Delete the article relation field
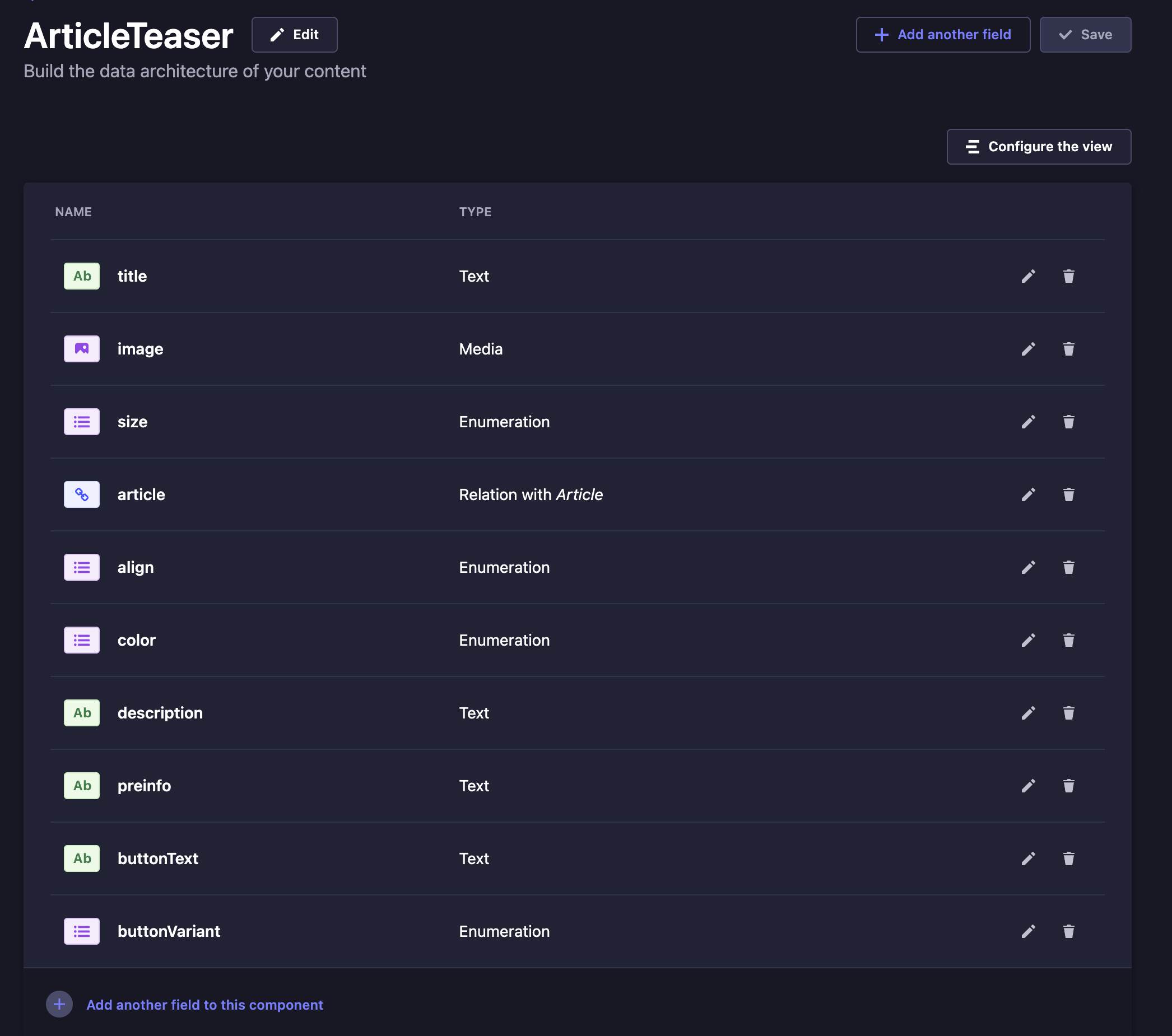This screenshot has width=1172, height=1036. coord(1068,494)
